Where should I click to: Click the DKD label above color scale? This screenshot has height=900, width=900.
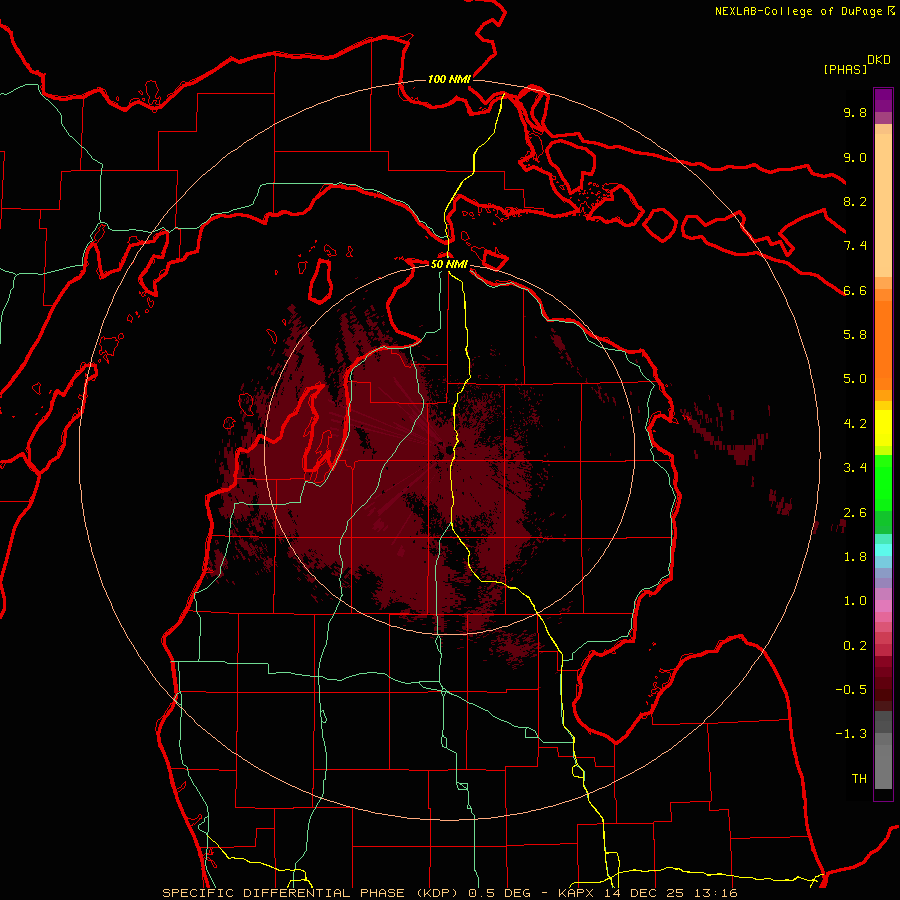tap(879, 60)
